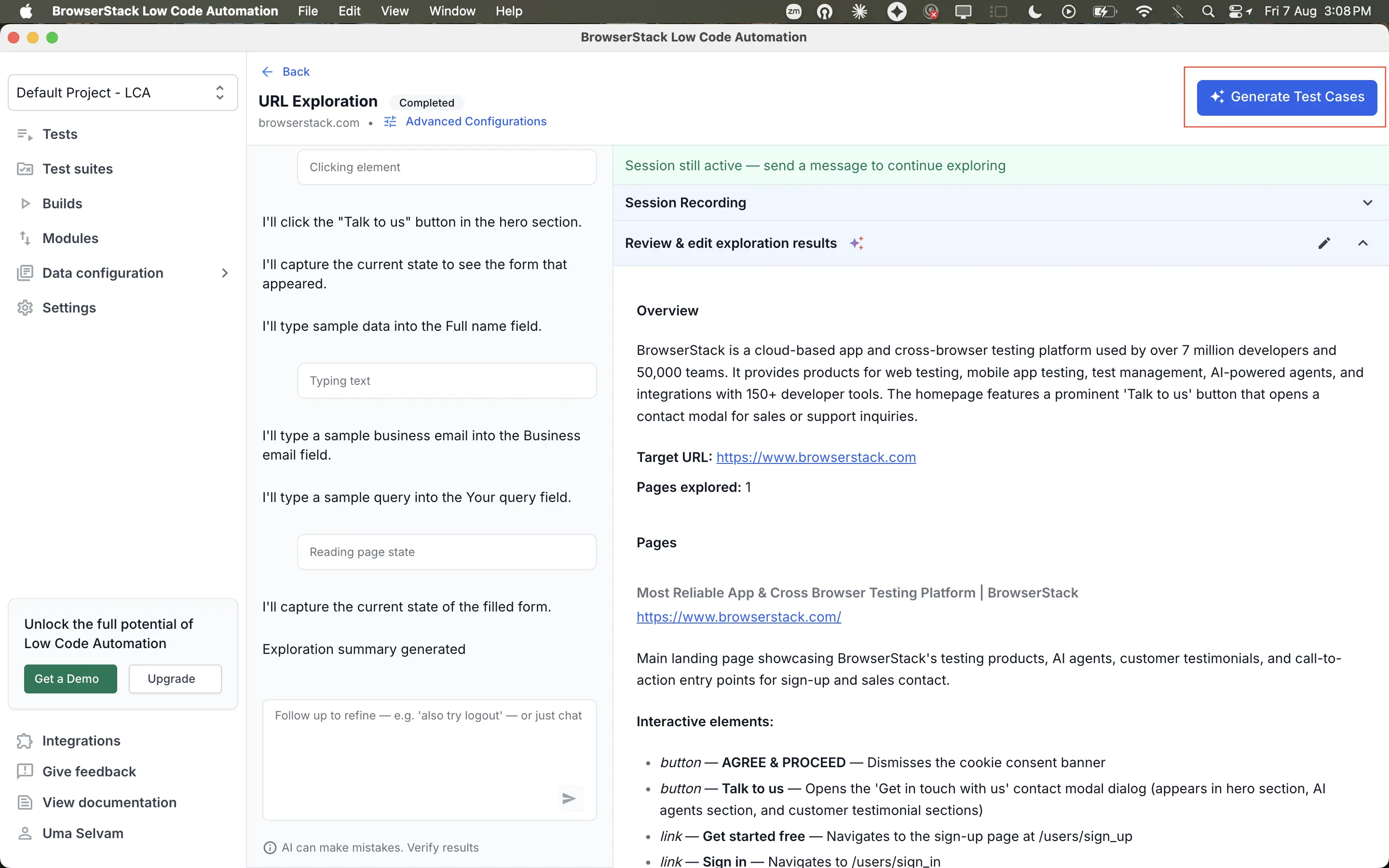Open the Help menu

tap(509, 12)
